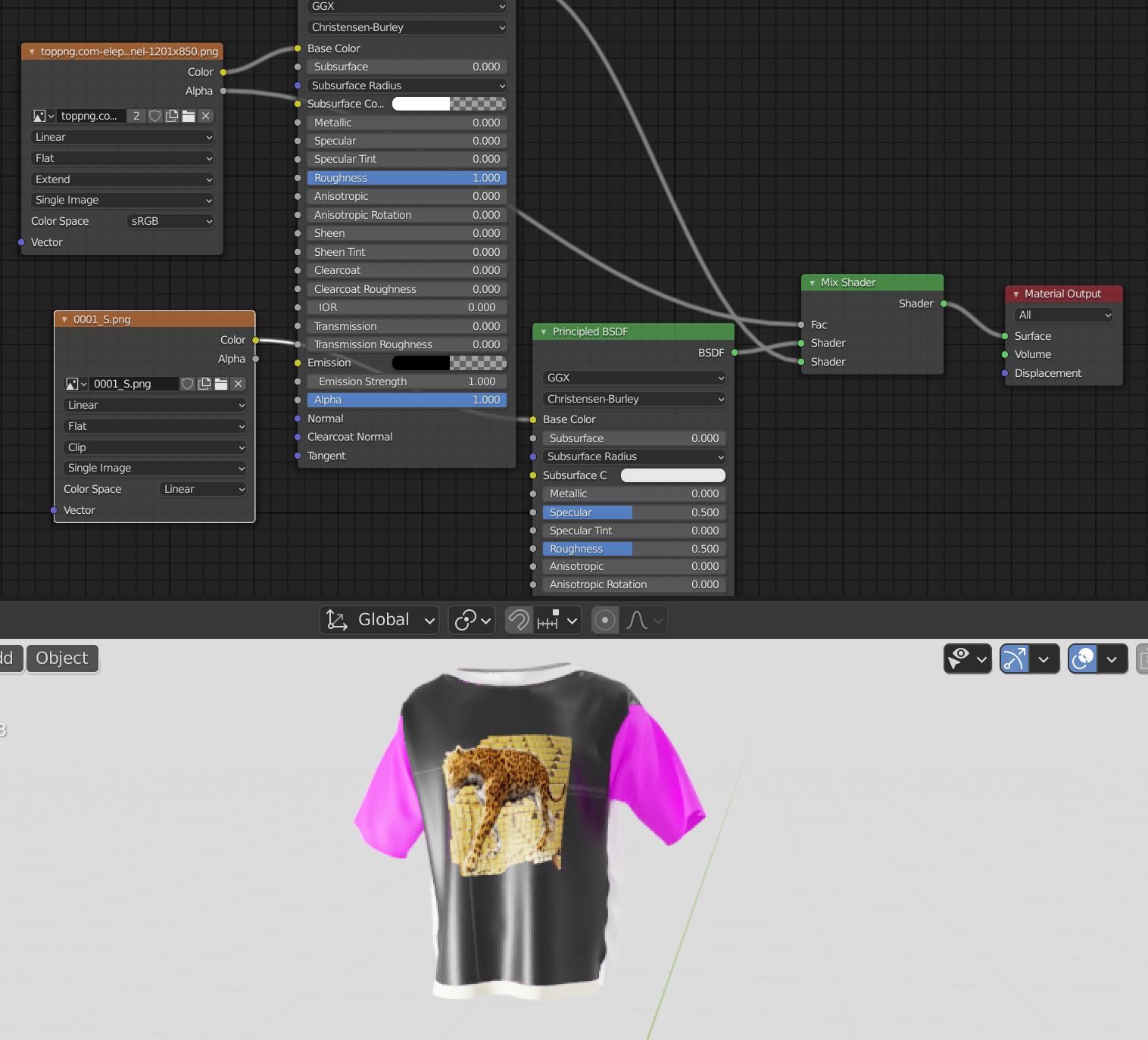Screen dimensions: 1148x1040
Task: Click the Surface input socket on Material Output
Action: [x=1005, y=336]
